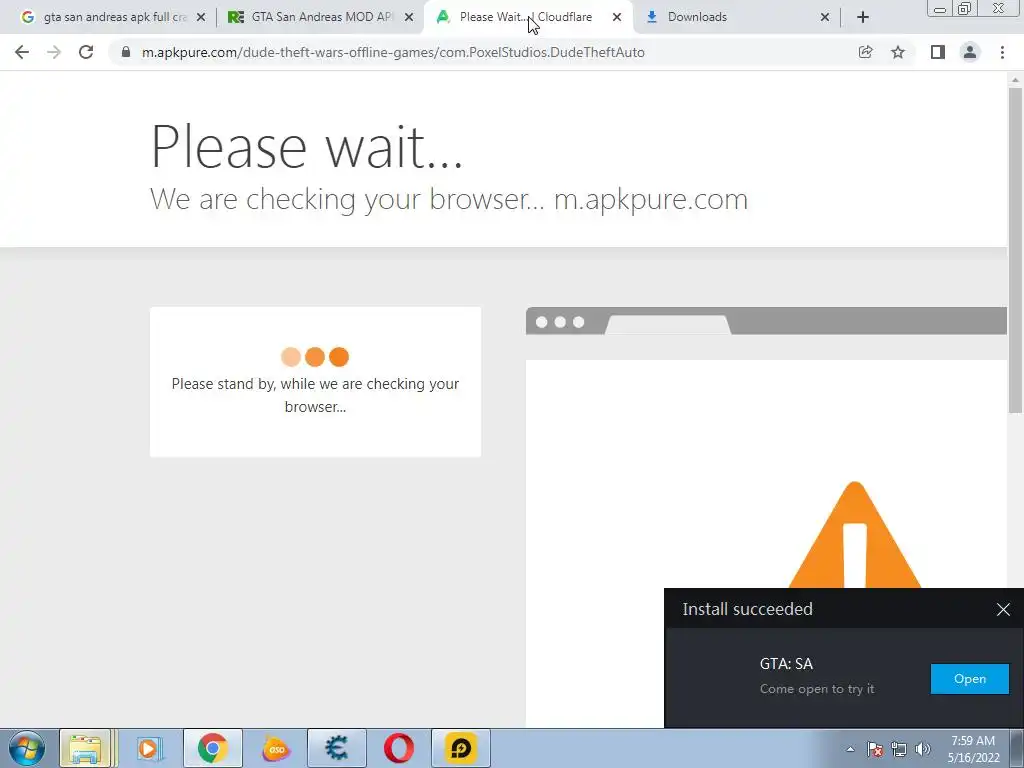The height and width of the screenshot is (768, 1024).
Task: Open Chrome's three-dot menu
Action: pos(1002,52)
